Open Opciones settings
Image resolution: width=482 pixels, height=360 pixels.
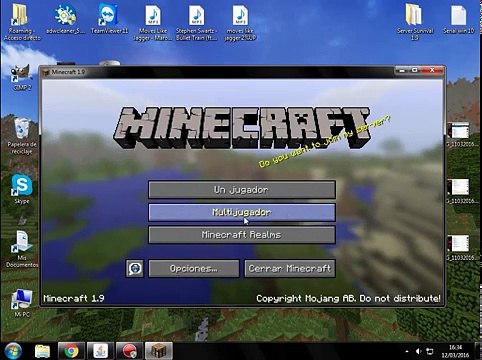[194, 268]
